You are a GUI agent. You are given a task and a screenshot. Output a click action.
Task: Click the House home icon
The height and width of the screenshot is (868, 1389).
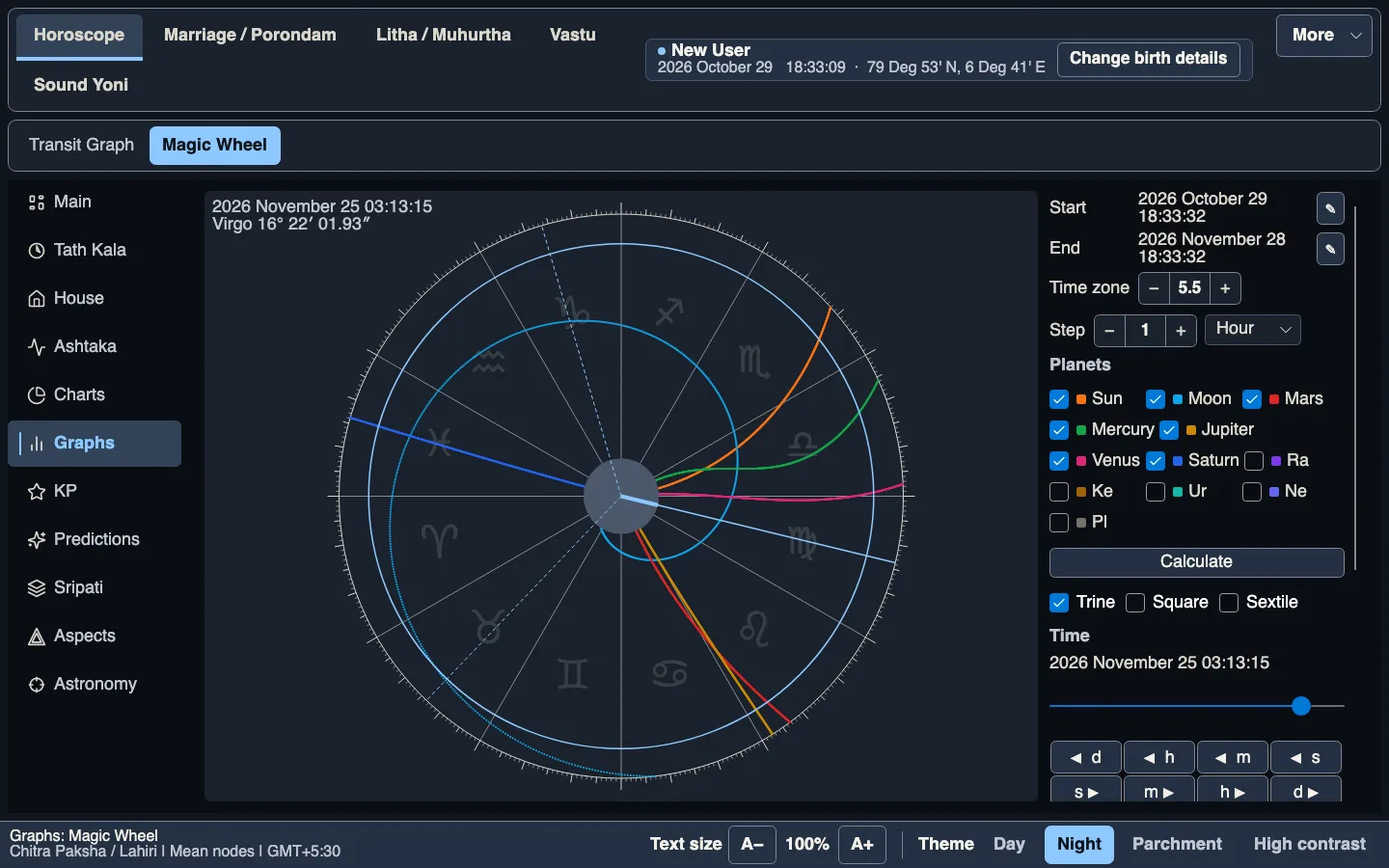(37, 299)
